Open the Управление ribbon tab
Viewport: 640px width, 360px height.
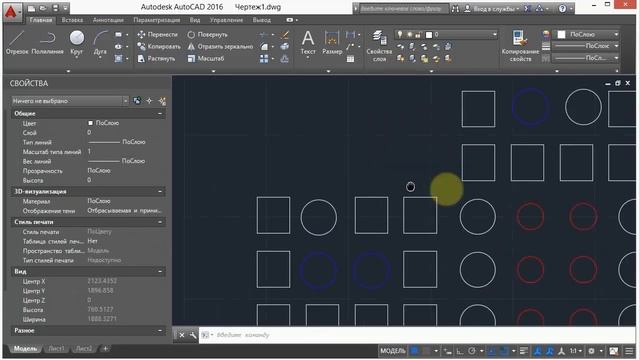click(226, 20)
